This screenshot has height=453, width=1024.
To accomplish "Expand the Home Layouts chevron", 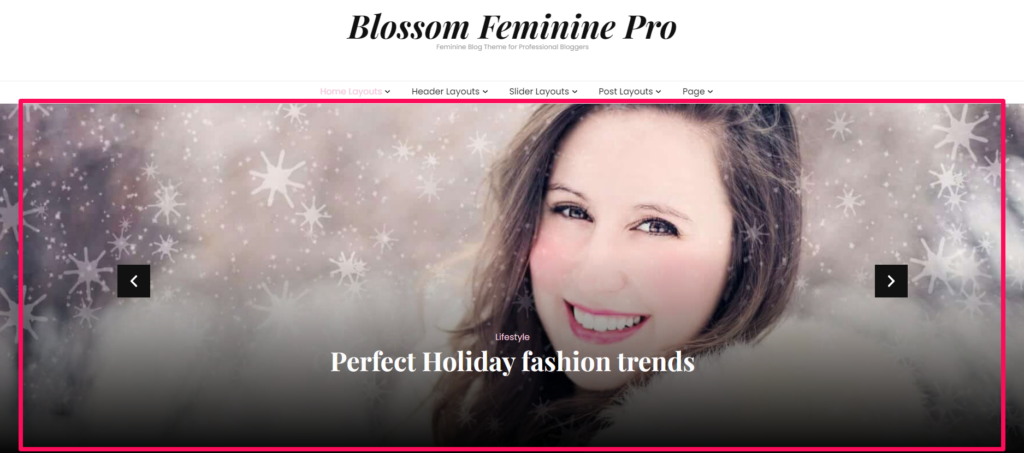I will [387, 92].
